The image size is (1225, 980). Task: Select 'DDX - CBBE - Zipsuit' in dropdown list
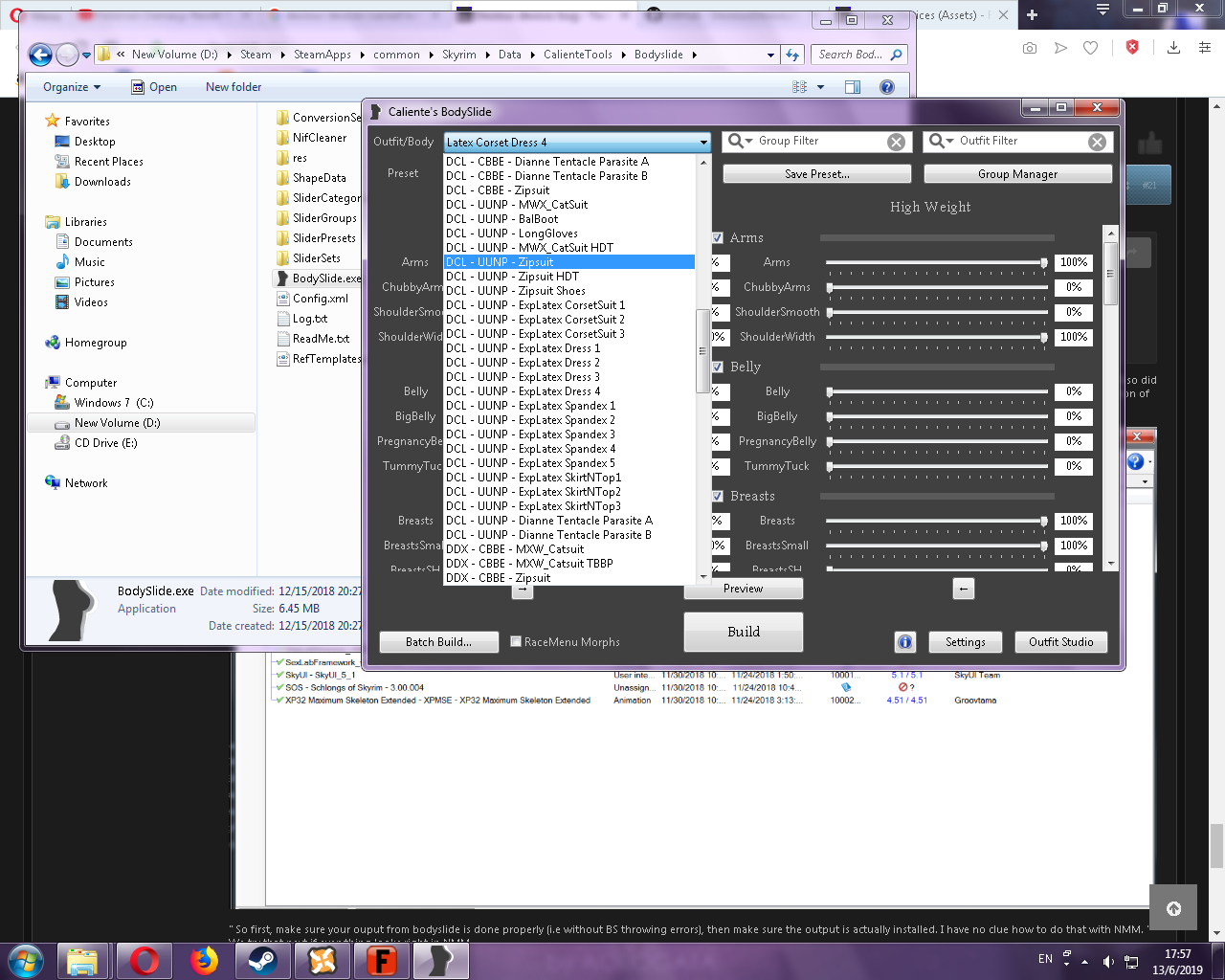(569, 578)
